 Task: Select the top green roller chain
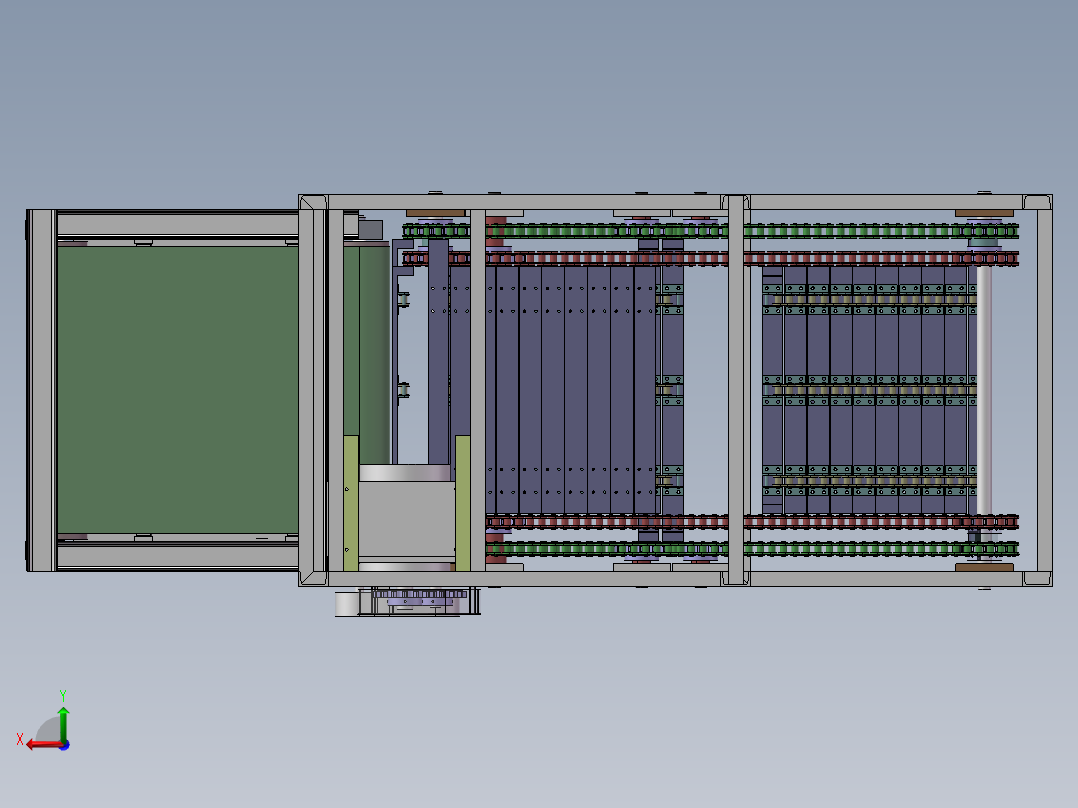[710, 230]
